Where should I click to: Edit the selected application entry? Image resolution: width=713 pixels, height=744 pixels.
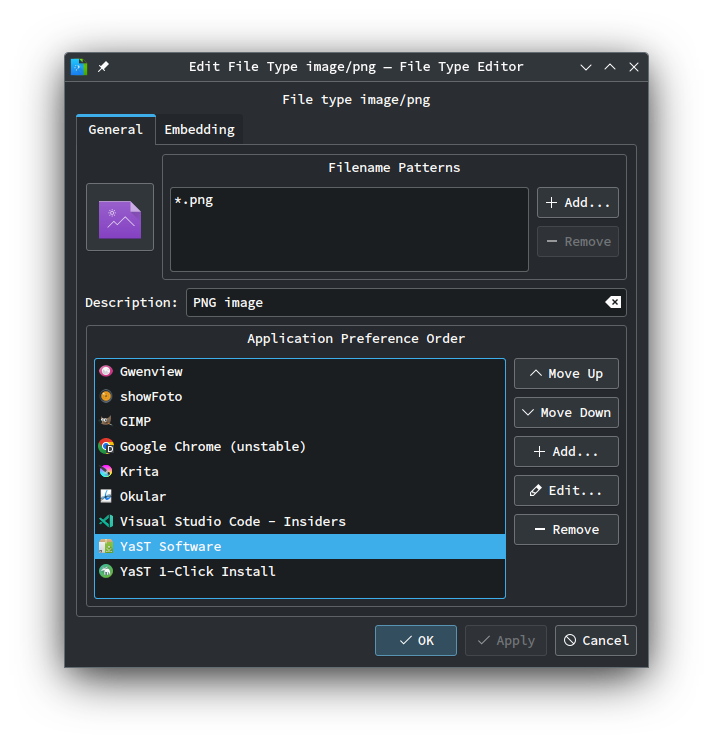point(566,490)
